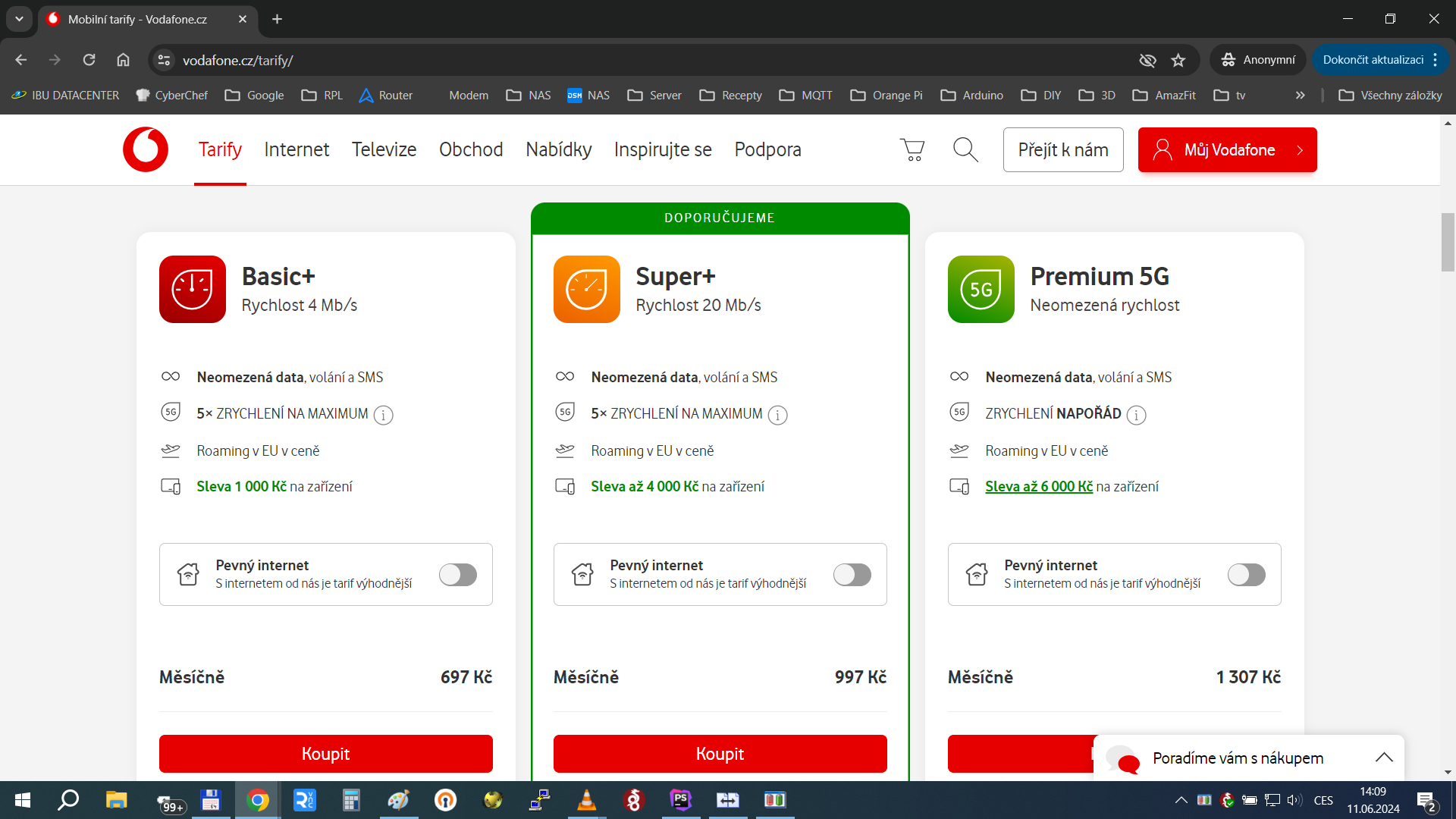Image resolution: width=1456 pixels, height=819 pixels.
Task: Open the site search magnifier
Action: [x=965, y=149]
